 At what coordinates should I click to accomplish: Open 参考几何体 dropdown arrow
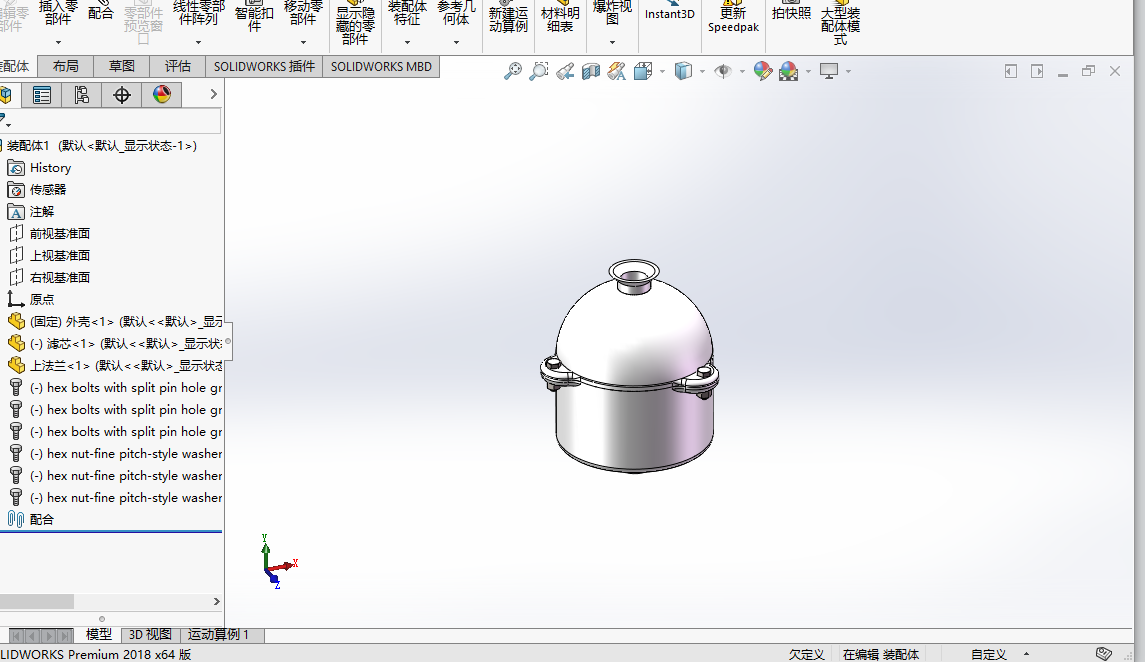456,42
